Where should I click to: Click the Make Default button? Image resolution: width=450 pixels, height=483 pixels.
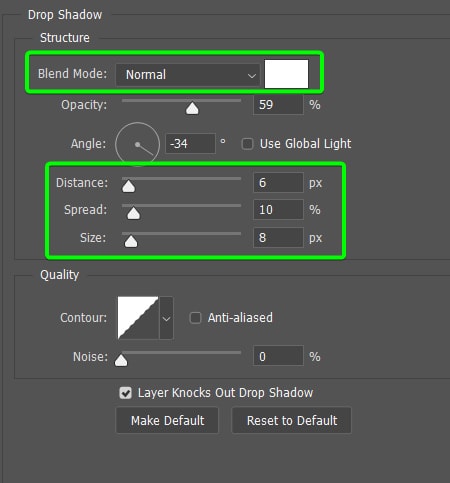[167, 421]
